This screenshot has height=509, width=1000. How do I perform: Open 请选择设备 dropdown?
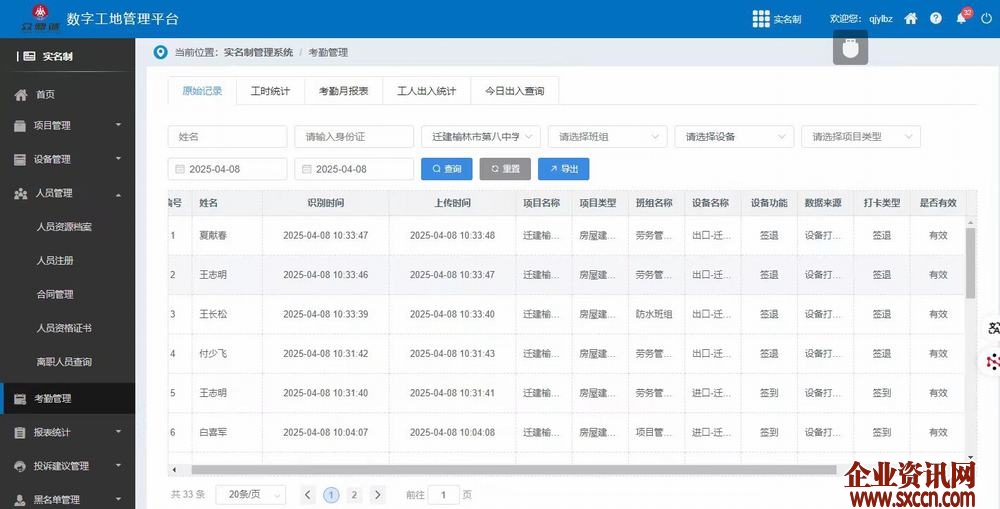click(734, 136)
